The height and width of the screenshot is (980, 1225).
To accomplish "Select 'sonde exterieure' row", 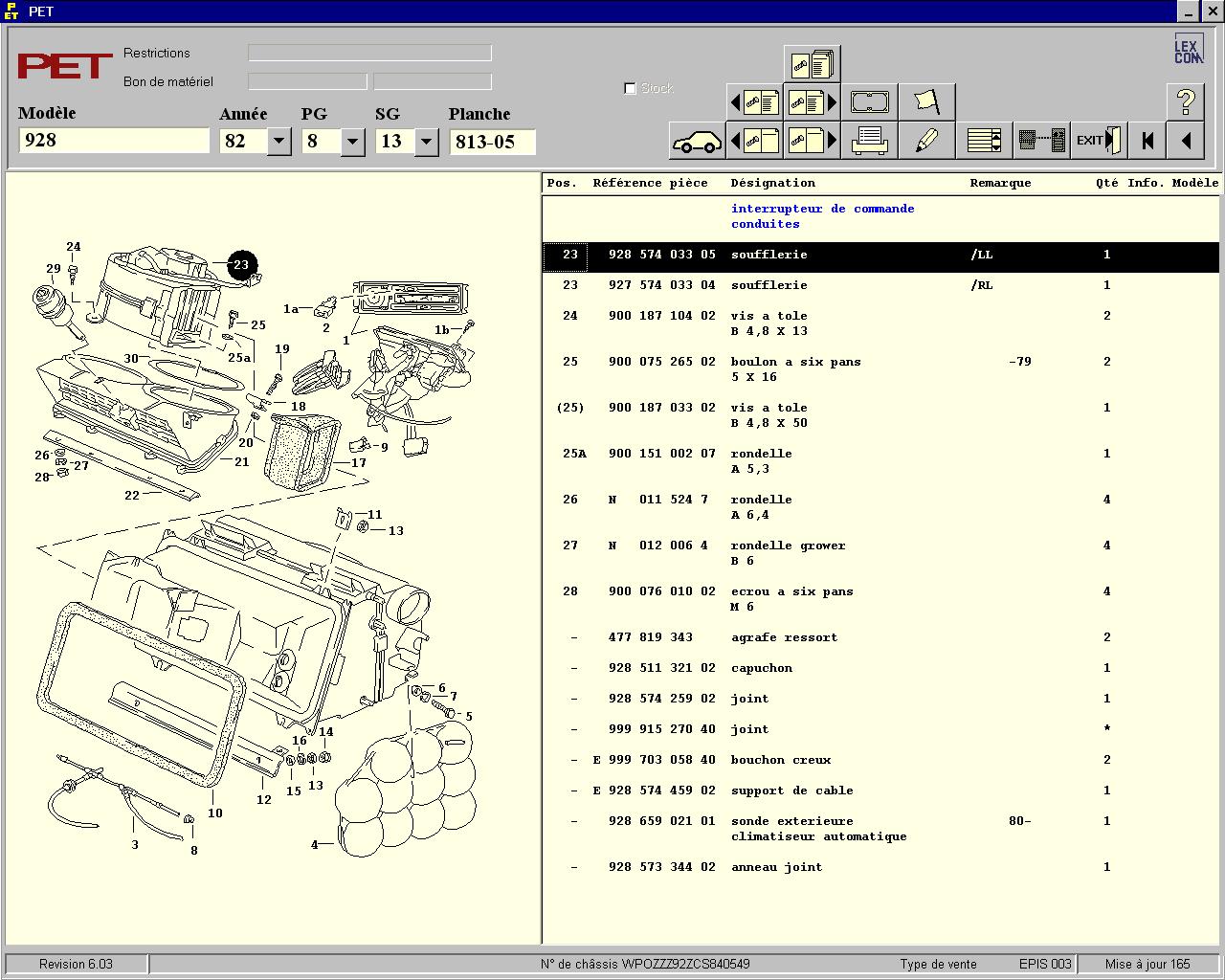I will [x=881, y=829].
